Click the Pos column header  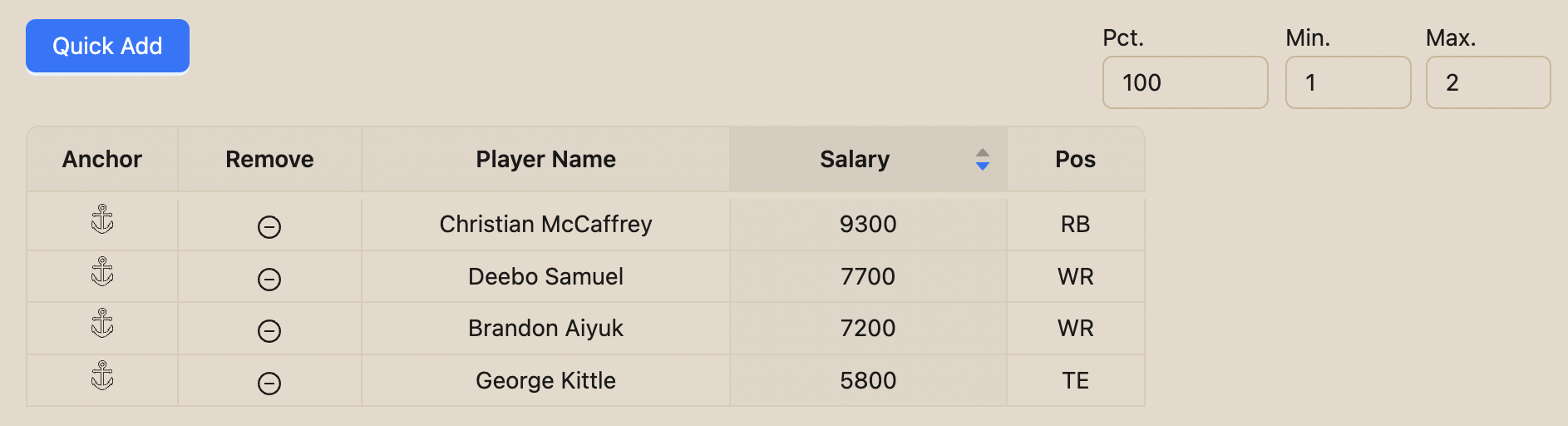[1076, 159]
